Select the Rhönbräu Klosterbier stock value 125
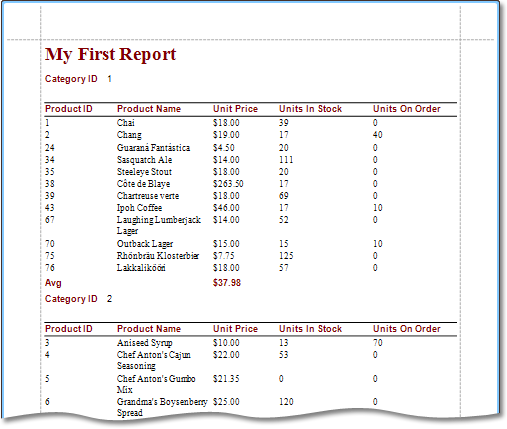The width and height of the screenshot is (507, 429). click(x=286, y=256)
